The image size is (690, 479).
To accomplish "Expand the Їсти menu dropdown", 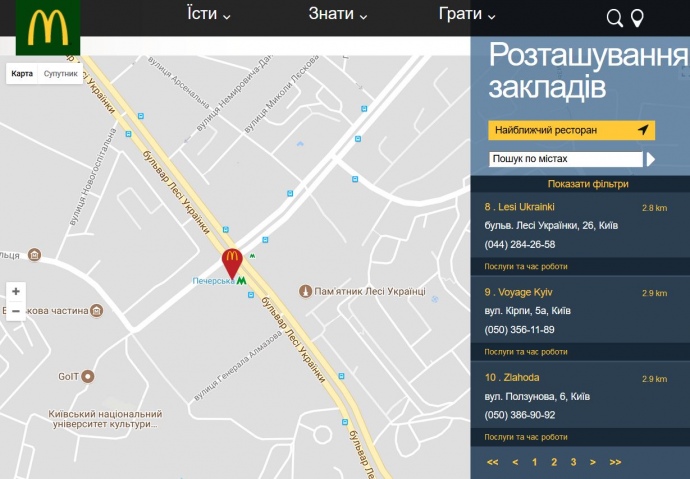I will 208,15.
